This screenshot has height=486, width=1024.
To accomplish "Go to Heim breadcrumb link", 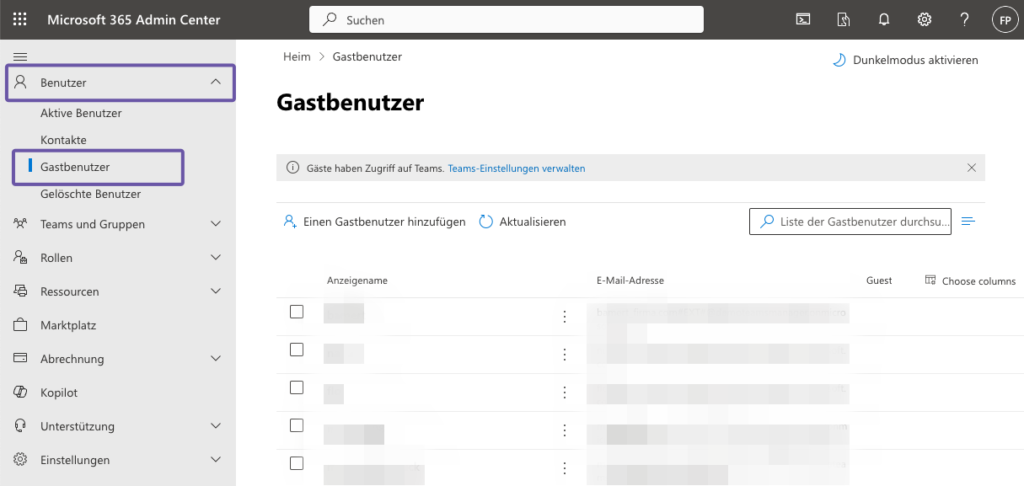I will pyautogui.click(x=296, y=57).
